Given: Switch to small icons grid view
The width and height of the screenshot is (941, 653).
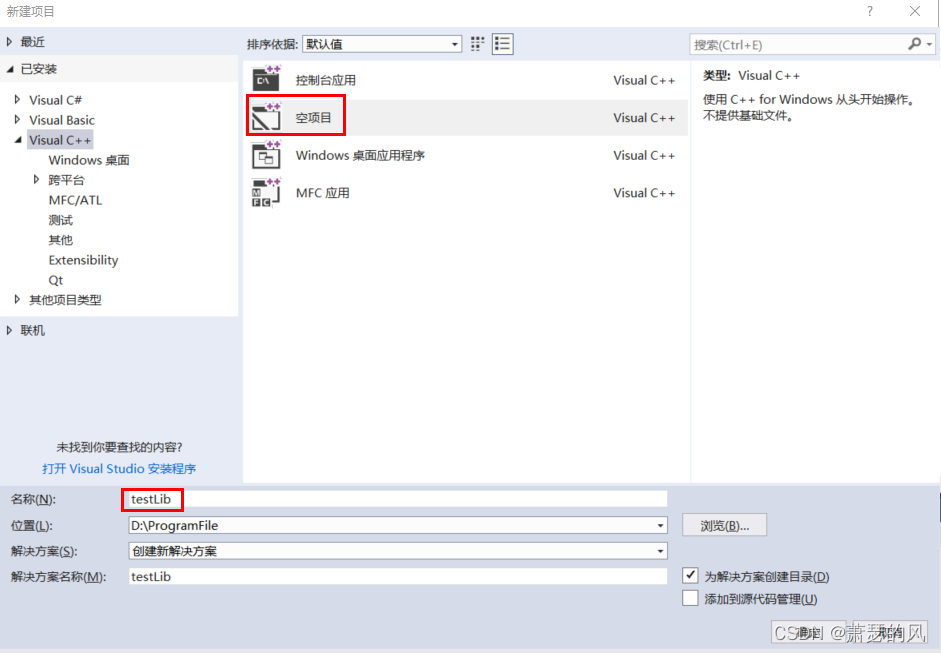Looking at the screenshot, I should pyautogui.click(x=477, y=44).
